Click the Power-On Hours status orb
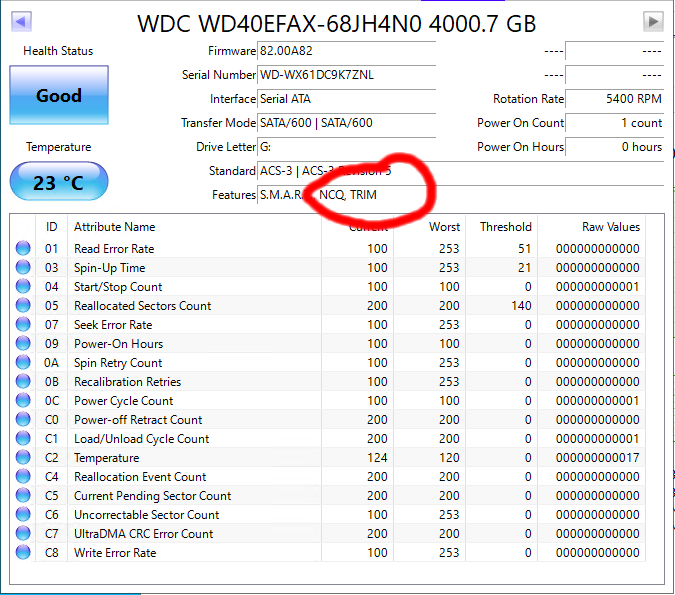The image size is (675, 595). tap(23, 343)
